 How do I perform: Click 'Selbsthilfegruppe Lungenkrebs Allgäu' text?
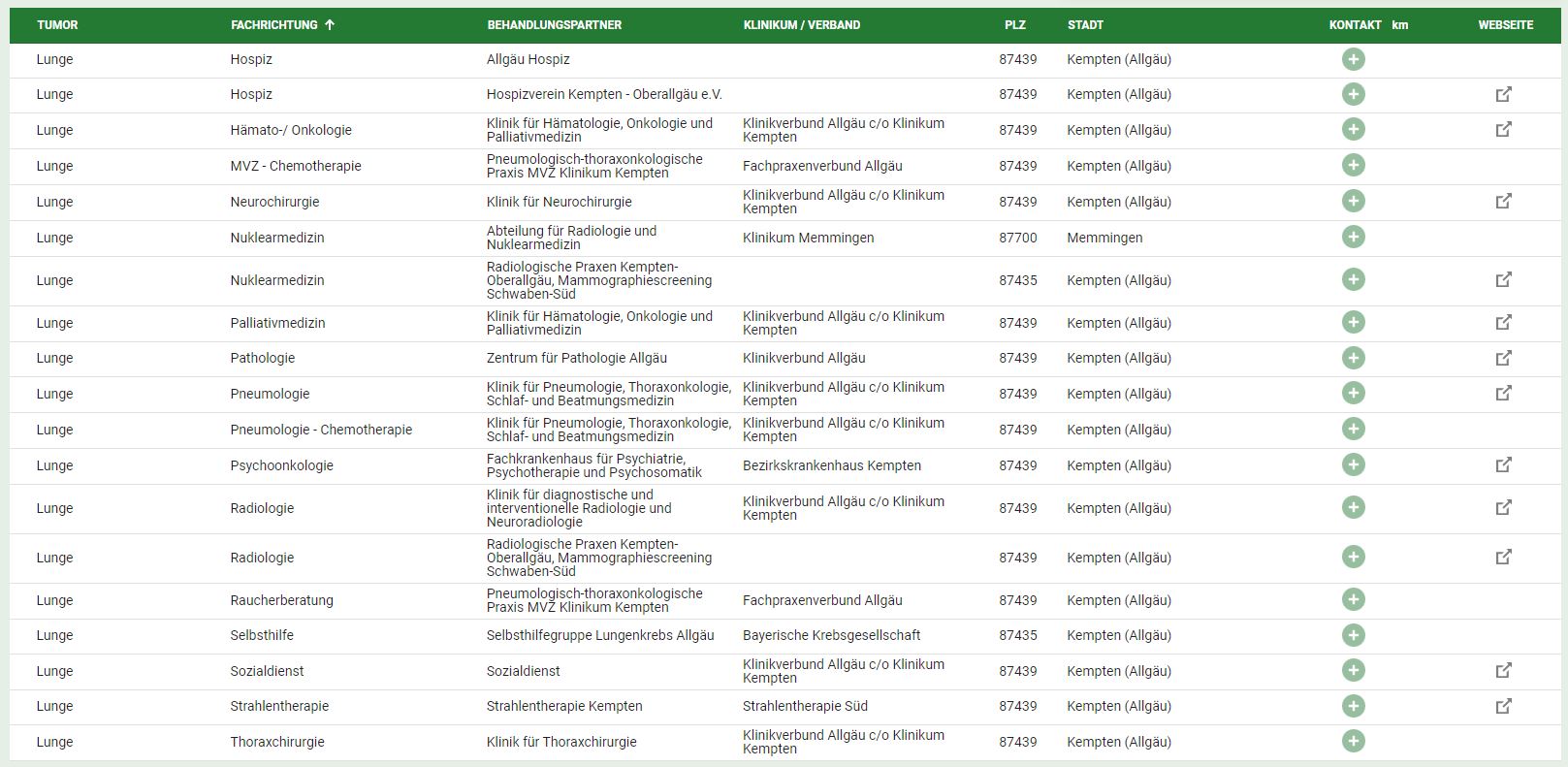599,635
